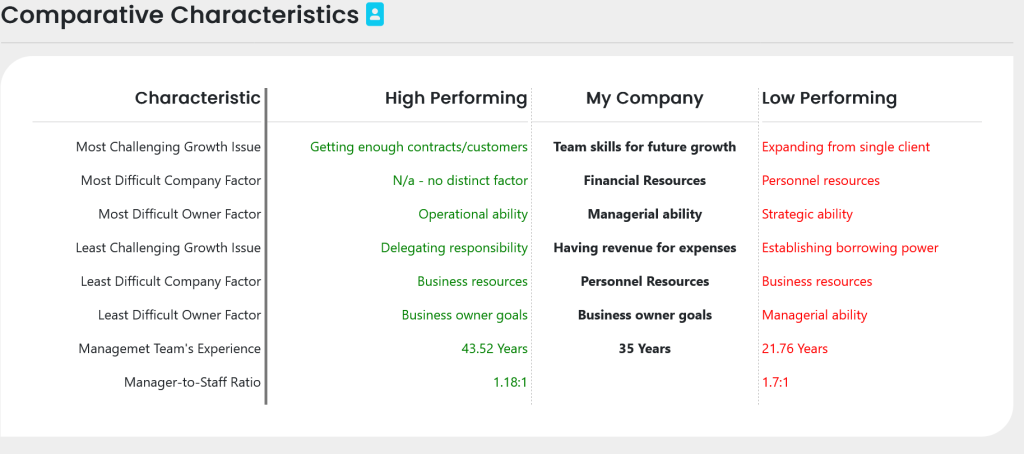Image resolution: width=1024 pixels, height=454 pixels.
Task: Click the Low Performing column header
Action: tap(829, 98)
